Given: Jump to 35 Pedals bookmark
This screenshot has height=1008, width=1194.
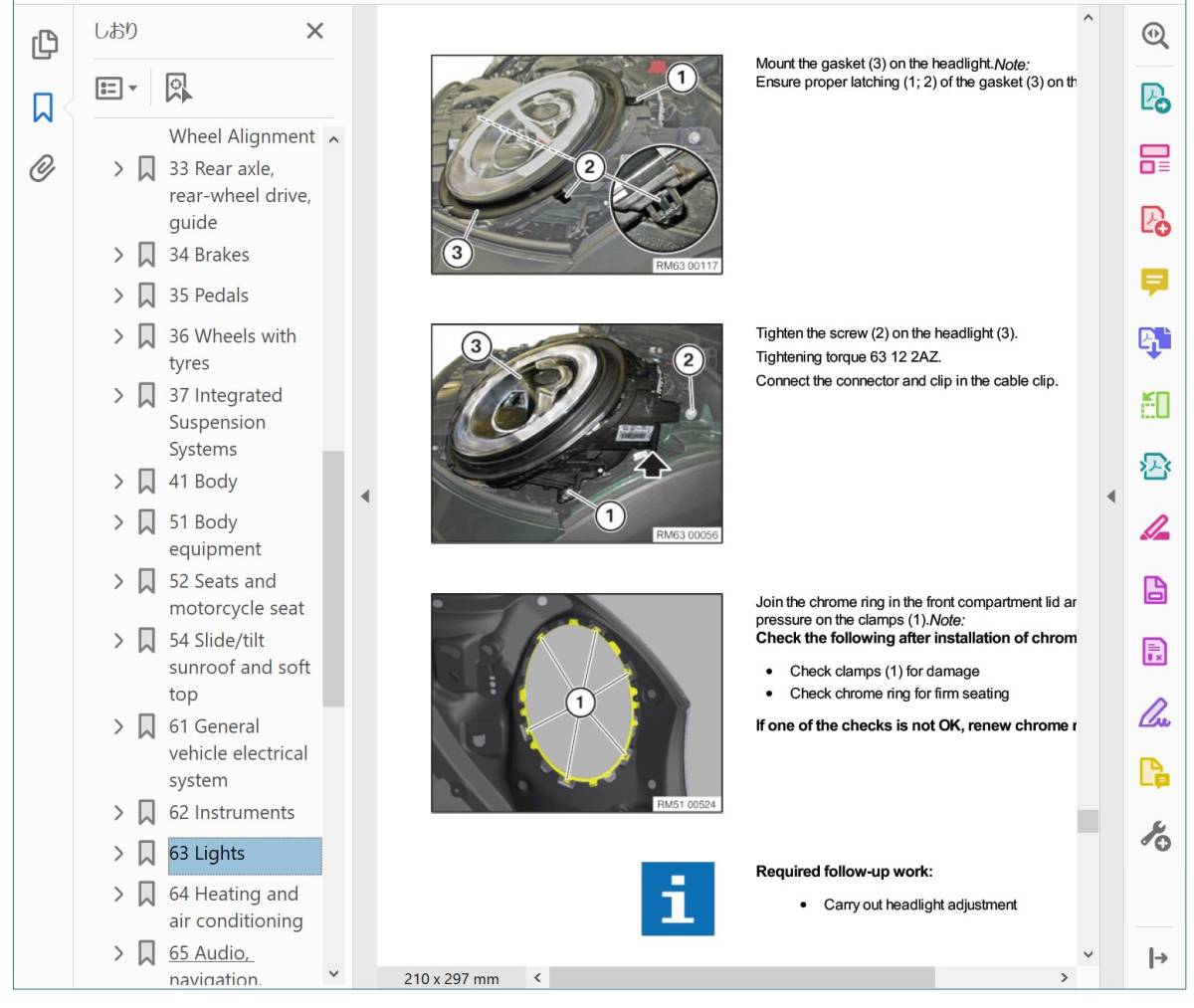Looking at the screenshot, I should click(x=209, y=296).
